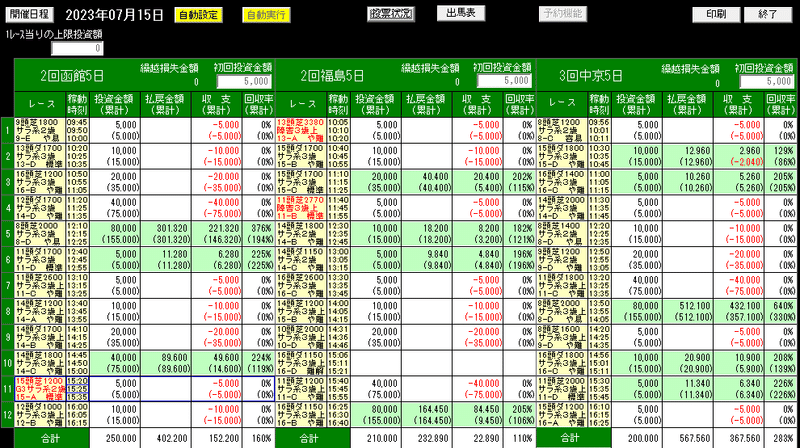Click 中京 payout 512,100 cell
The height and width of the screenshot is (448, 800).
[x=688, y=311]
